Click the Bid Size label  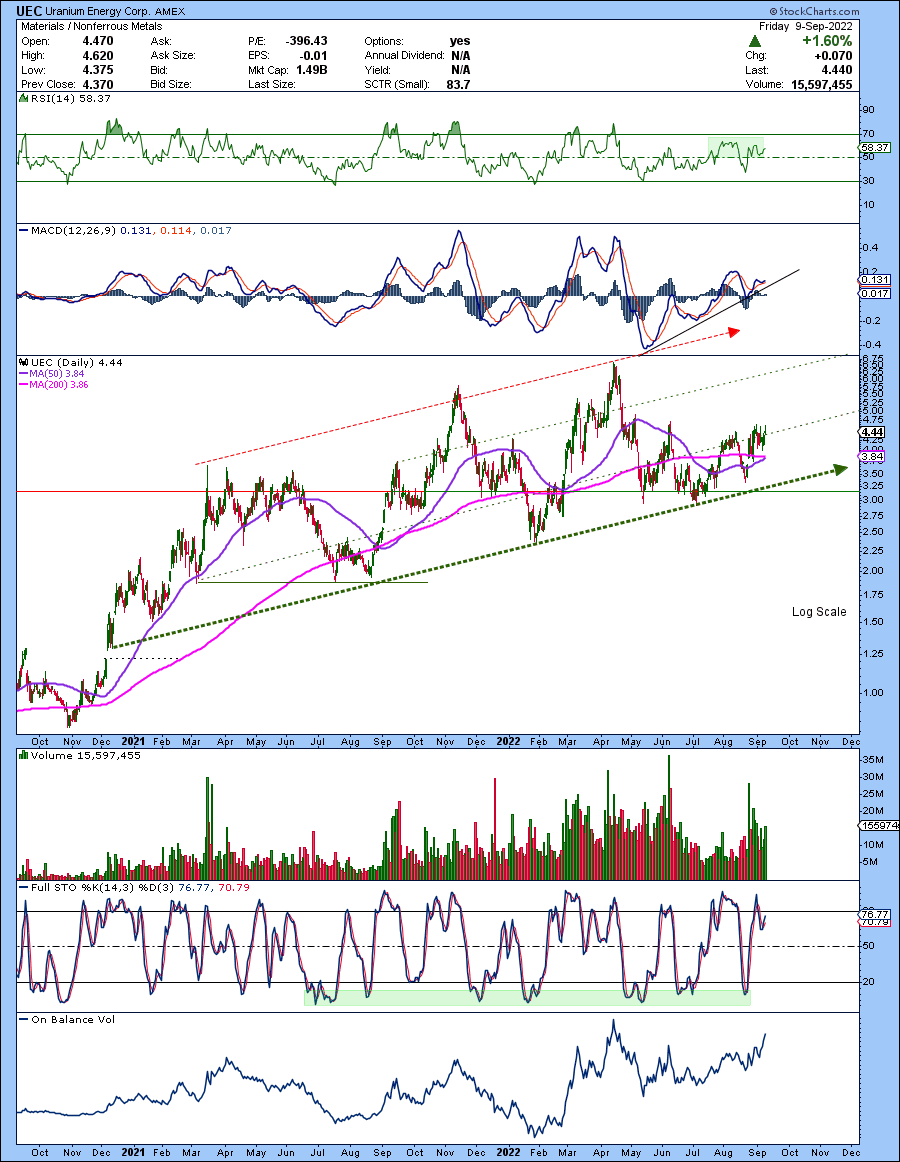click(x=171, y=84)
